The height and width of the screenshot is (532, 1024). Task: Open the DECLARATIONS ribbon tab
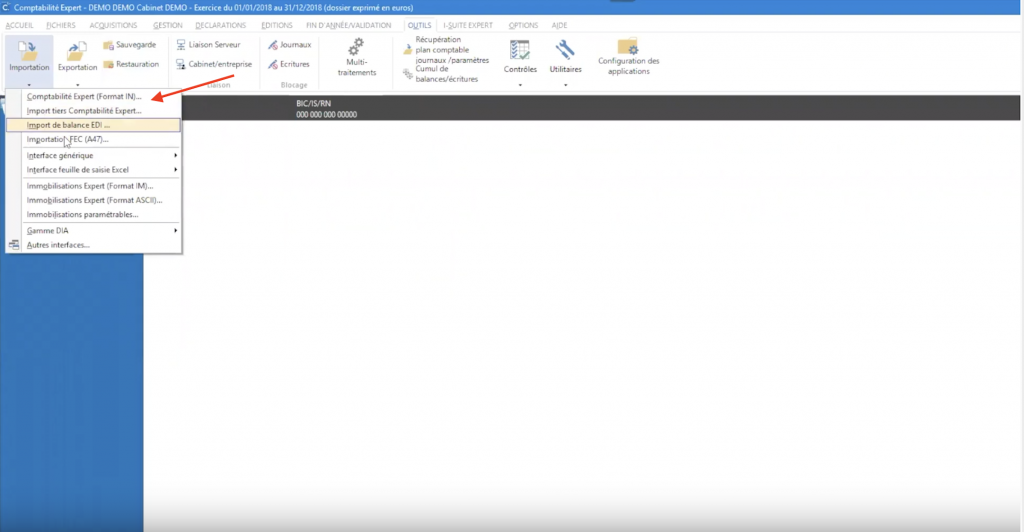point(221,25)
